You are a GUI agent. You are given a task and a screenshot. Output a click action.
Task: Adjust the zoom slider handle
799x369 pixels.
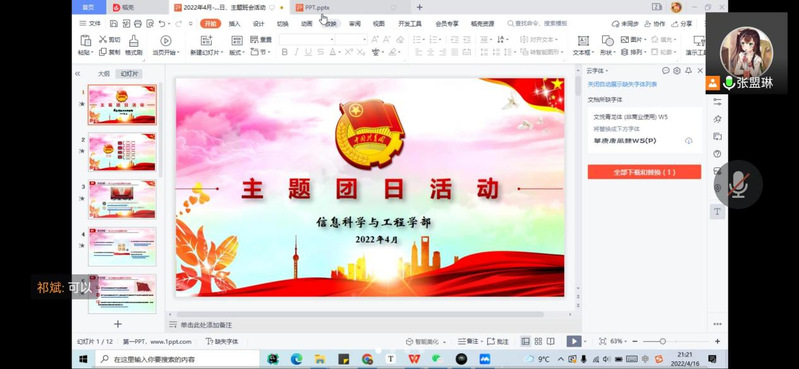(662, 341)
